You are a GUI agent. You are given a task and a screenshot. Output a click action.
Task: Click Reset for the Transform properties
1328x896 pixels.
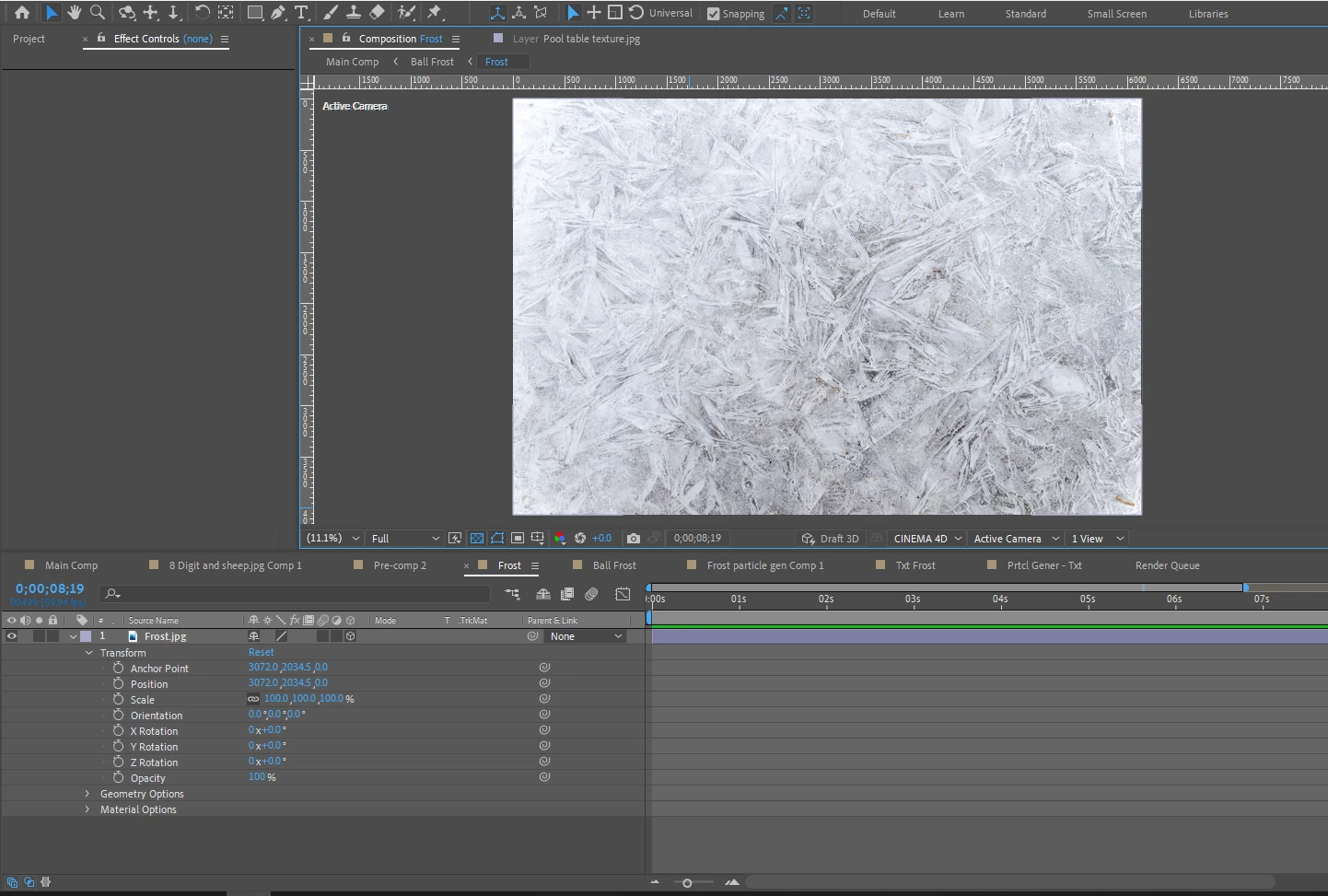click(261, 652)
